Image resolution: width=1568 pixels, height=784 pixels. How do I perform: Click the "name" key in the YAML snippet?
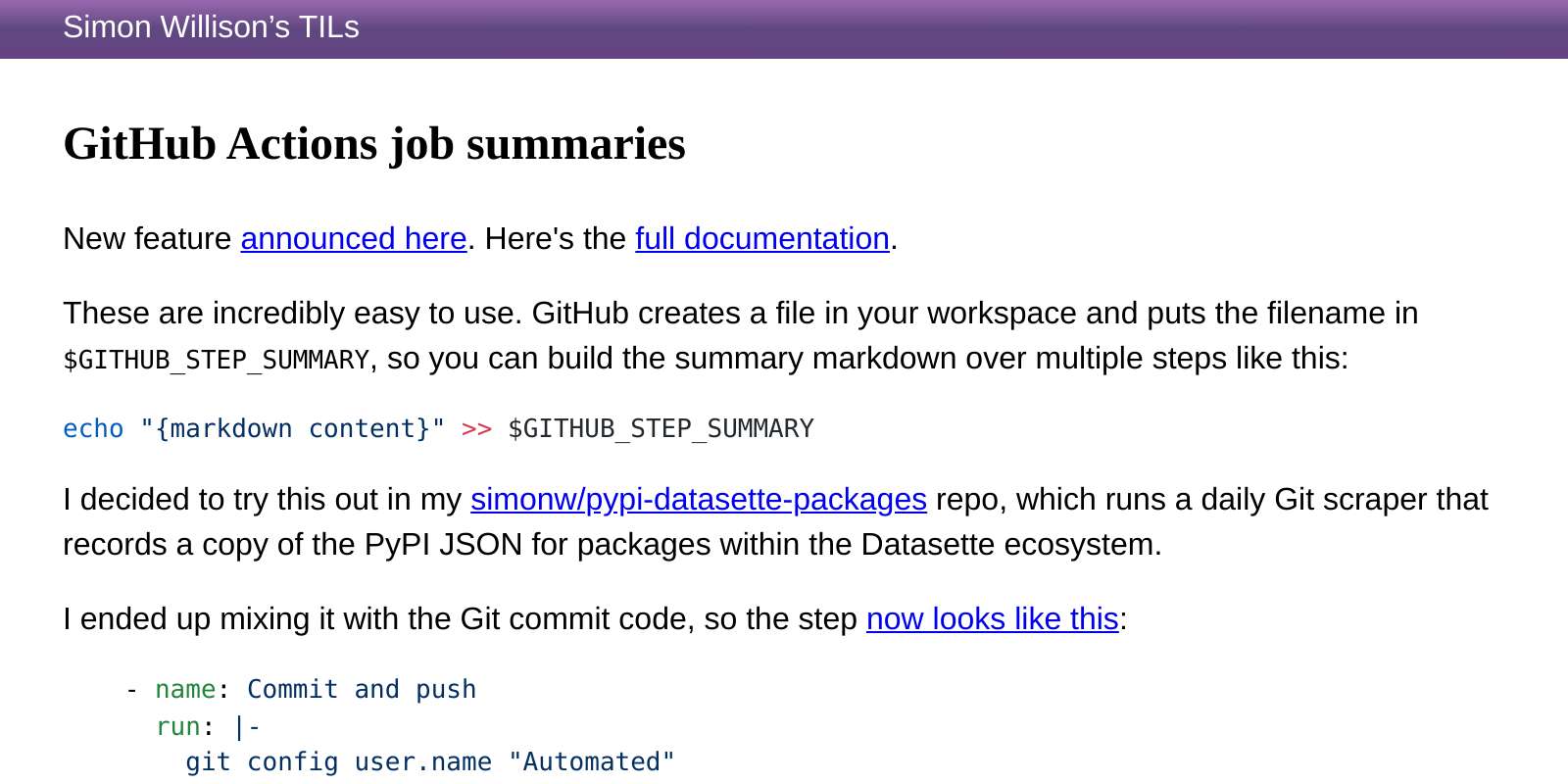pyautogui.click(x=185, y=689)
